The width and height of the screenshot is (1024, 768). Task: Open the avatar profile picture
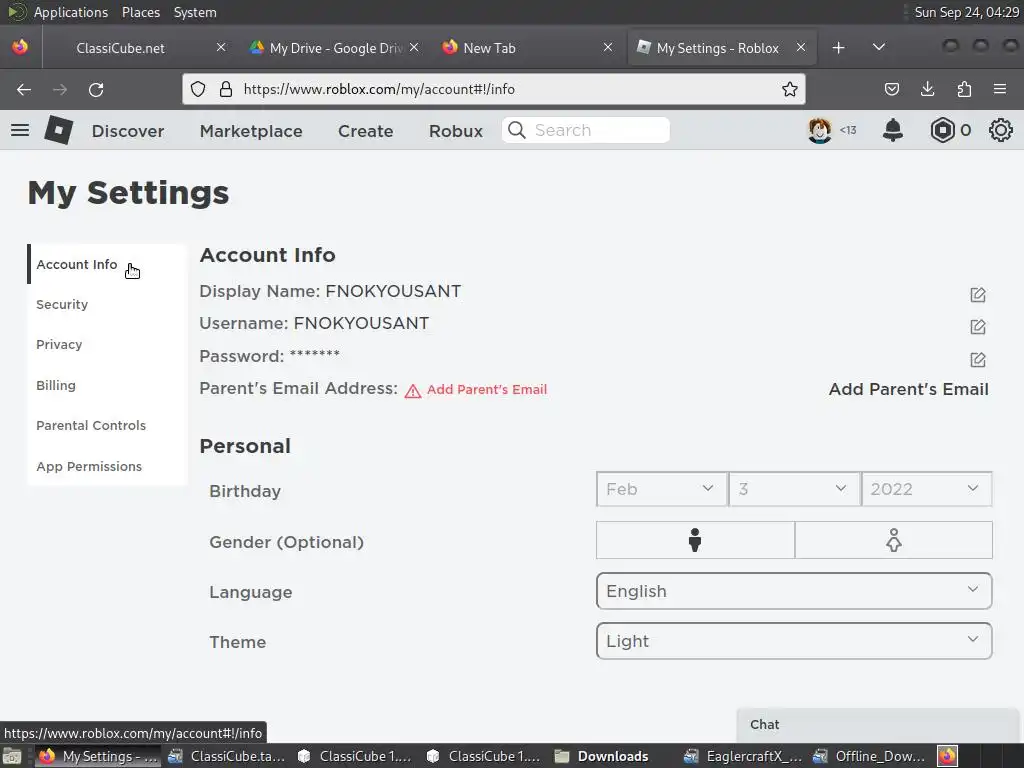(x=819, y=130)
